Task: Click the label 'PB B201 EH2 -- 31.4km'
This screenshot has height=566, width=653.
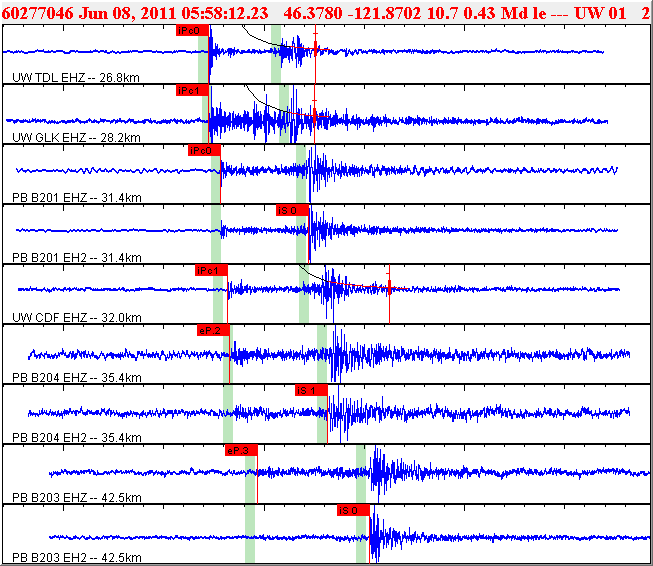Action: pyautogui.click(x=77, y=257)
